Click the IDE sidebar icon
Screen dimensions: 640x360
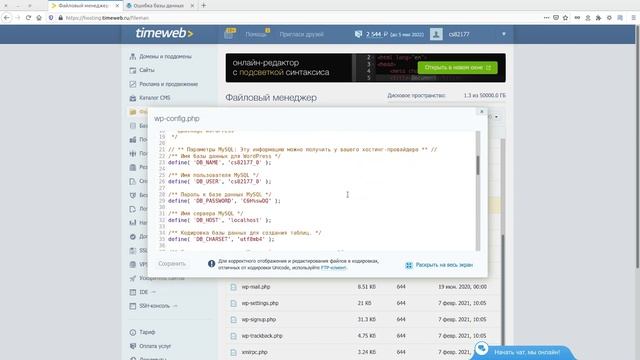tap(133, 292)
